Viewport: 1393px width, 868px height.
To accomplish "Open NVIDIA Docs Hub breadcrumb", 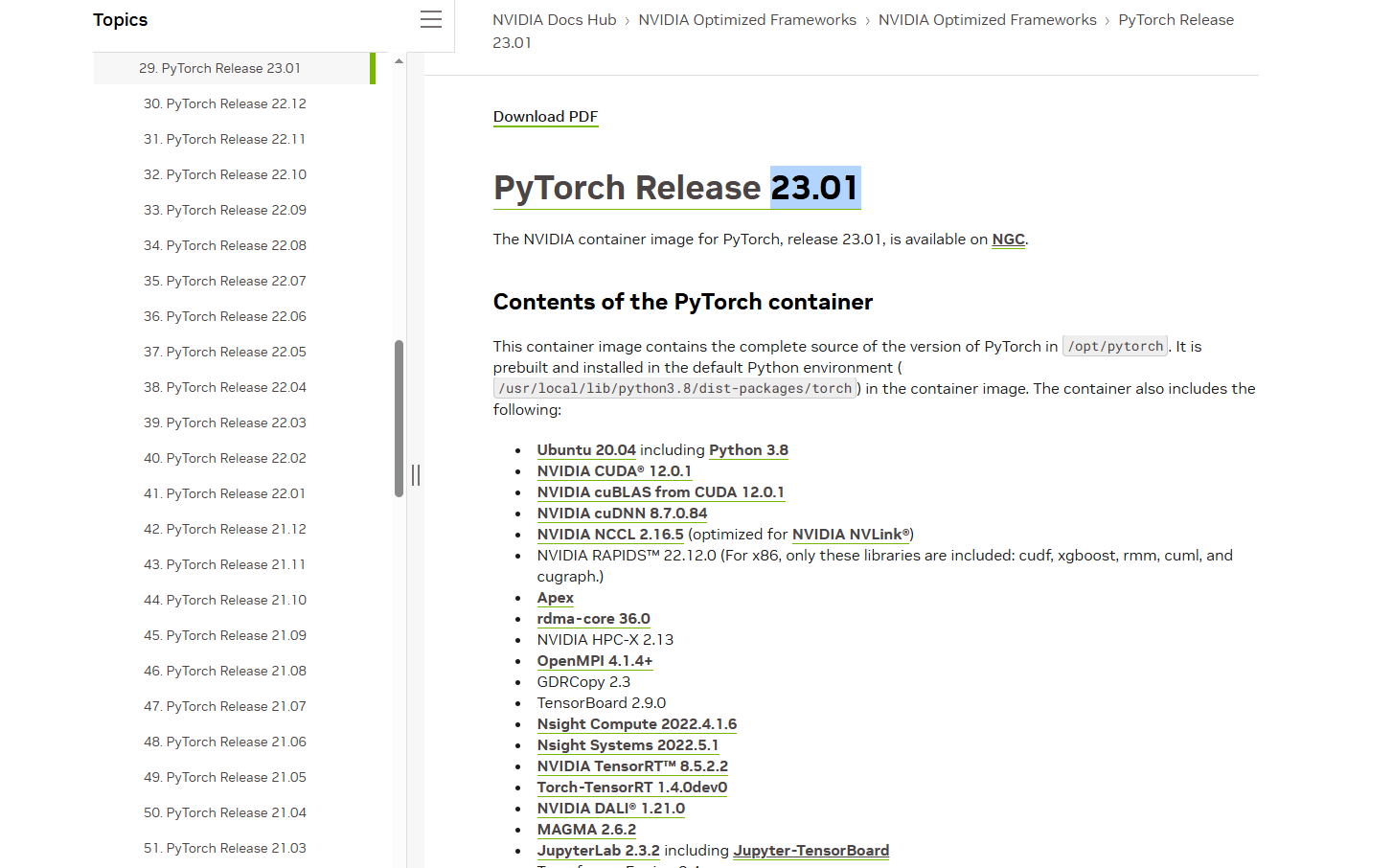I will coord(555,20).
